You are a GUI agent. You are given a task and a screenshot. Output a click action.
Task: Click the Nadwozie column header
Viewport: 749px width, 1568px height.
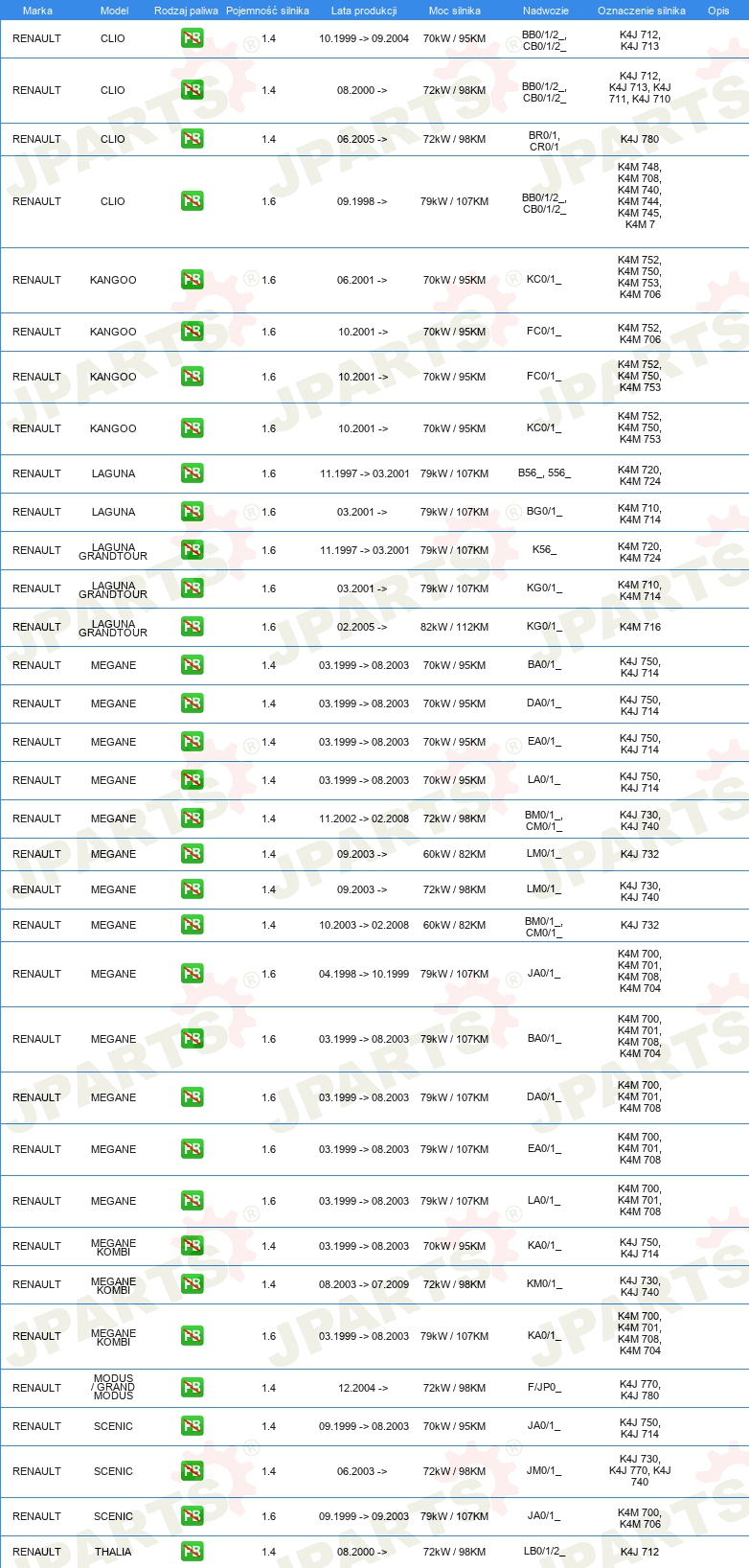tap(546, 11)
